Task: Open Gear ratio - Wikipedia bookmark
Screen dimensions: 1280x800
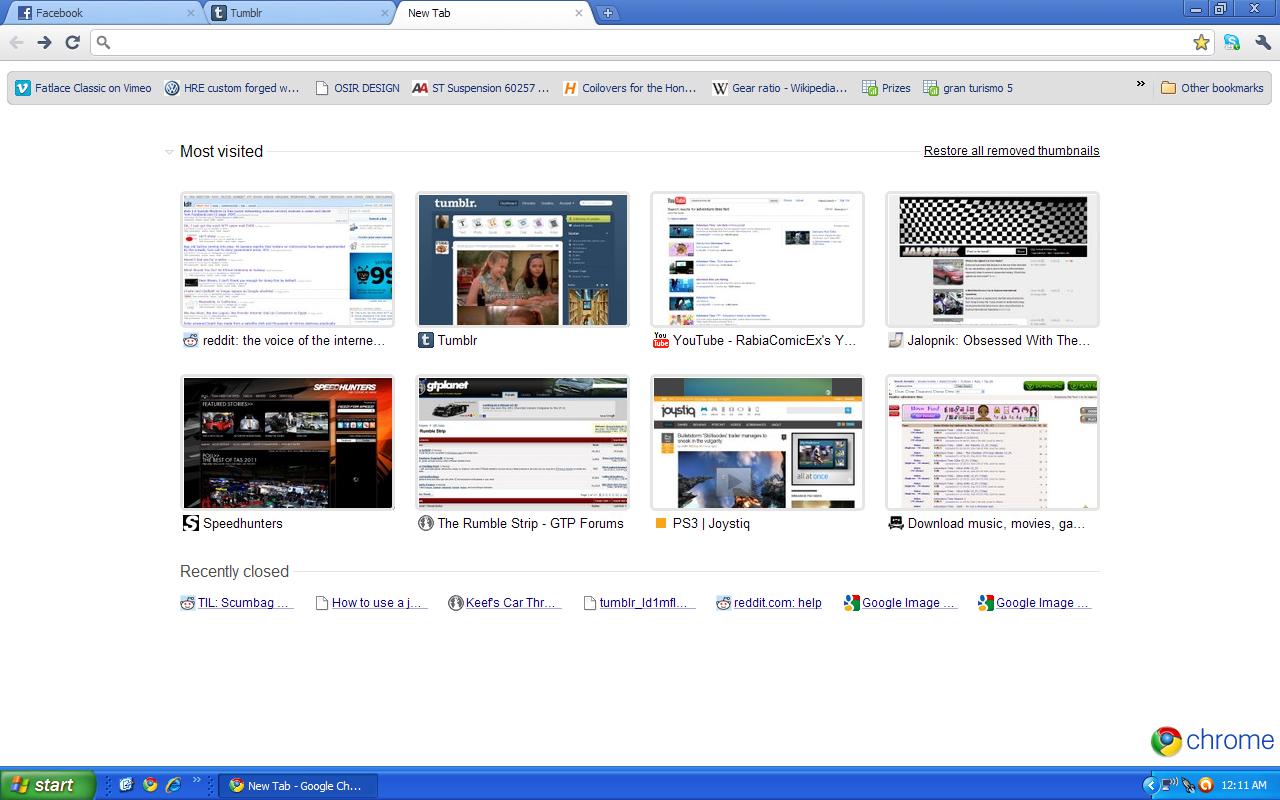Action: [780, 88]
